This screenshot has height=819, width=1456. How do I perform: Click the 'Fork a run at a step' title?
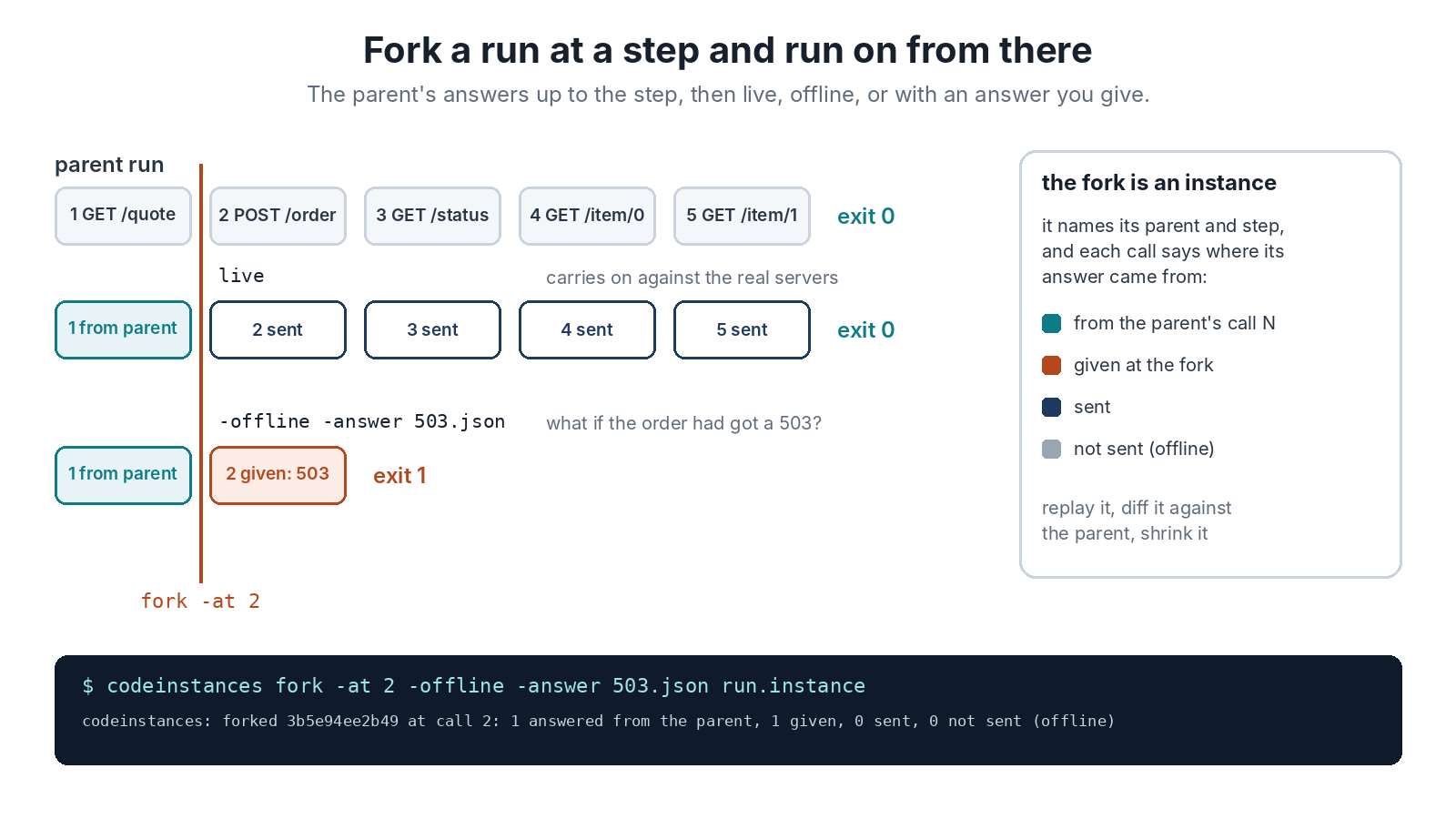click(x=727, y=50)
